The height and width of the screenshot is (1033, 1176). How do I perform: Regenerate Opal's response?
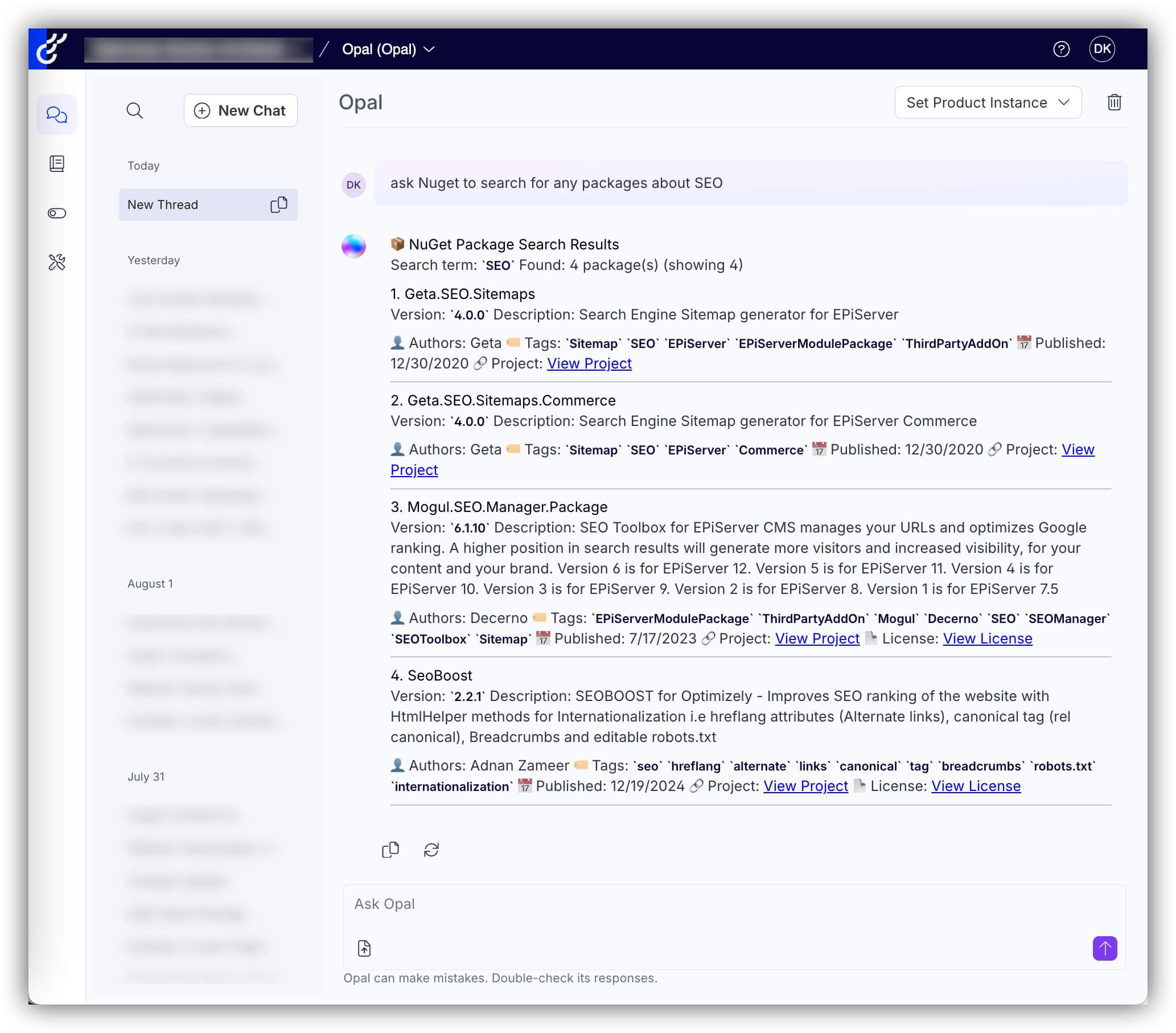[431, 850]
